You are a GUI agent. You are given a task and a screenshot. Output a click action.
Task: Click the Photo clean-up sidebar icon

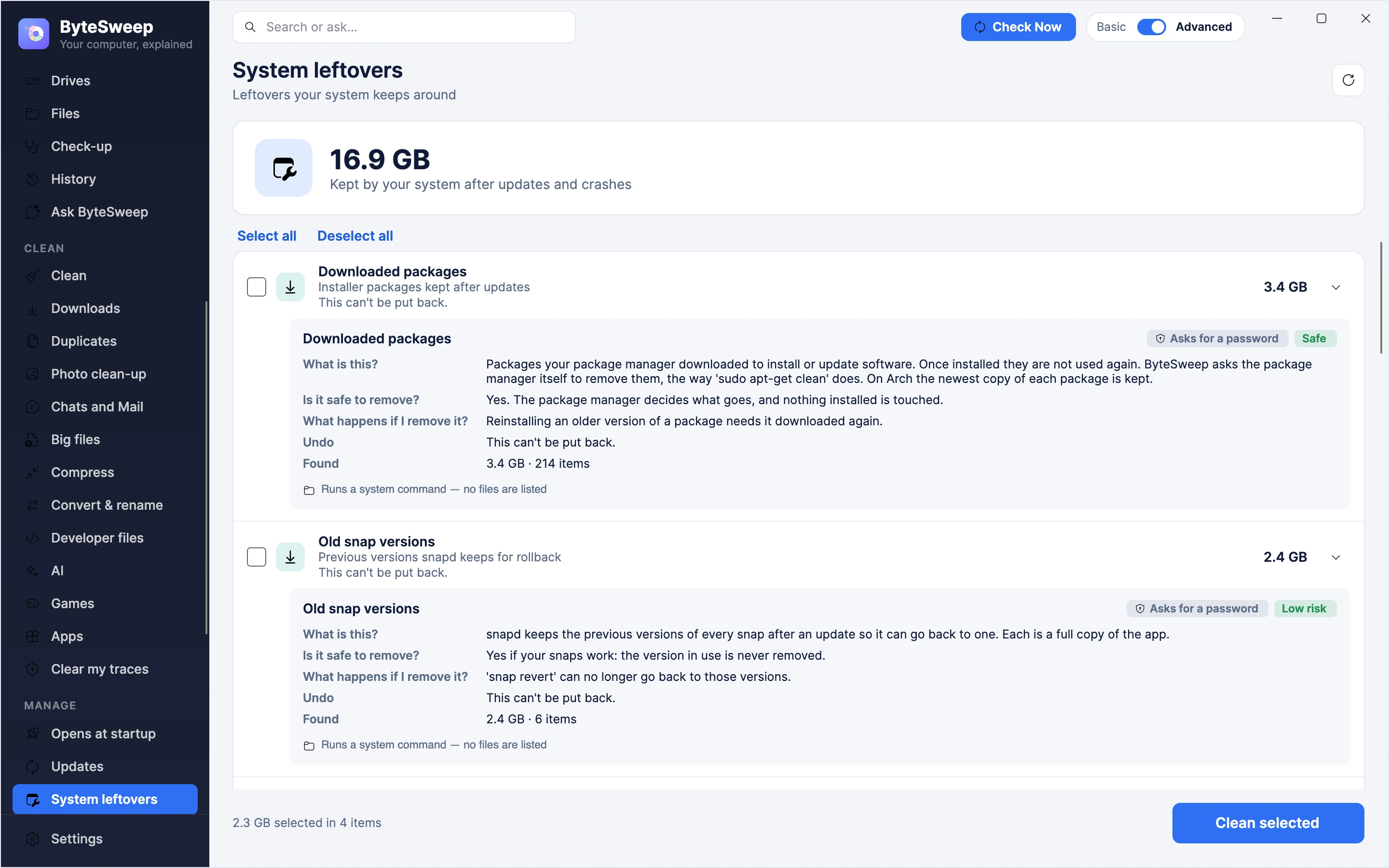33,374
